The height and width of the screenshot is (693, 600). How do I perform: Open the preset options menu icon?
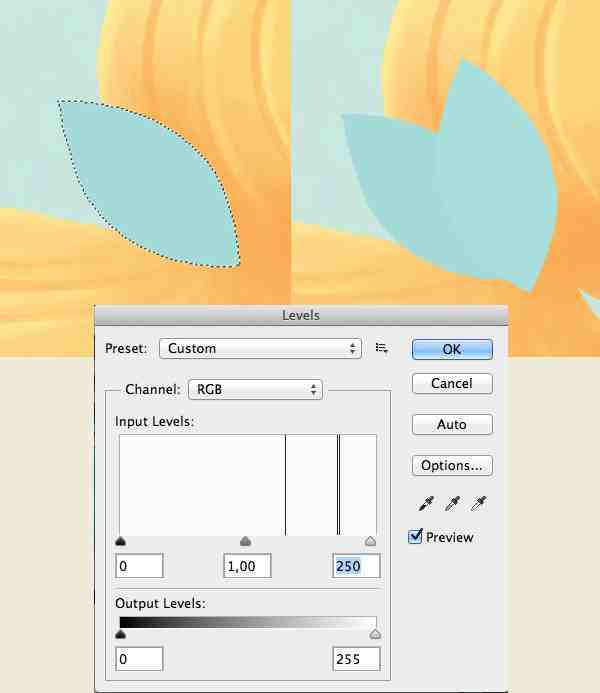[382, 348]
